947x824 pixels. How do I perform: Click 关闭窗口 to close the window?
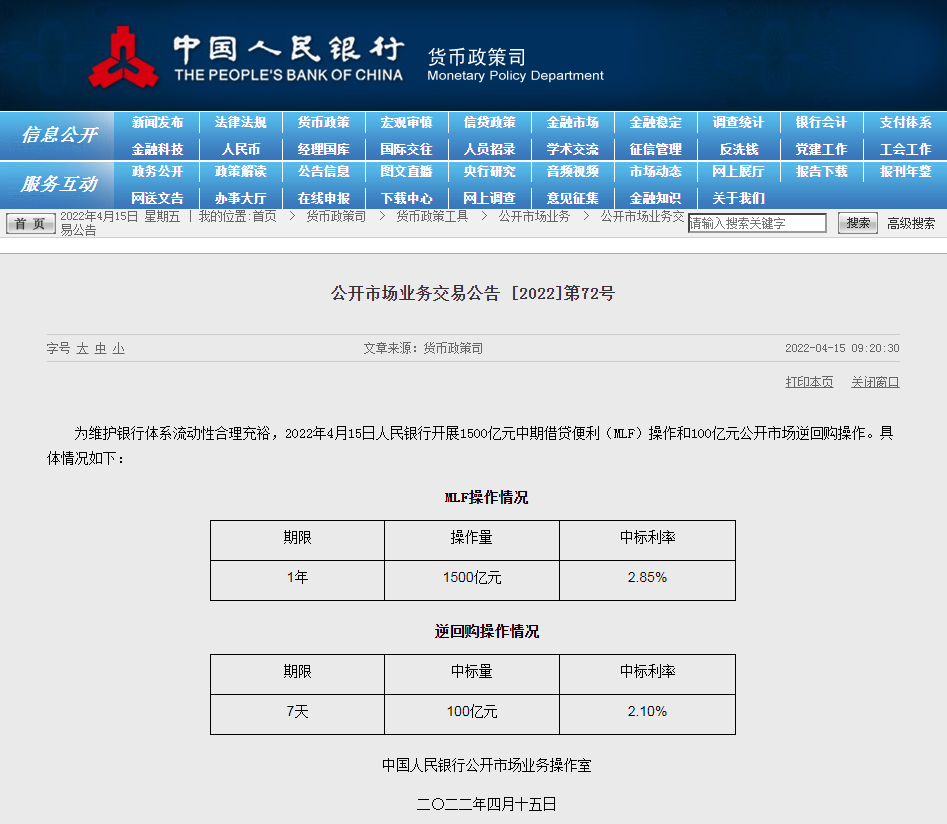[875, 382]
